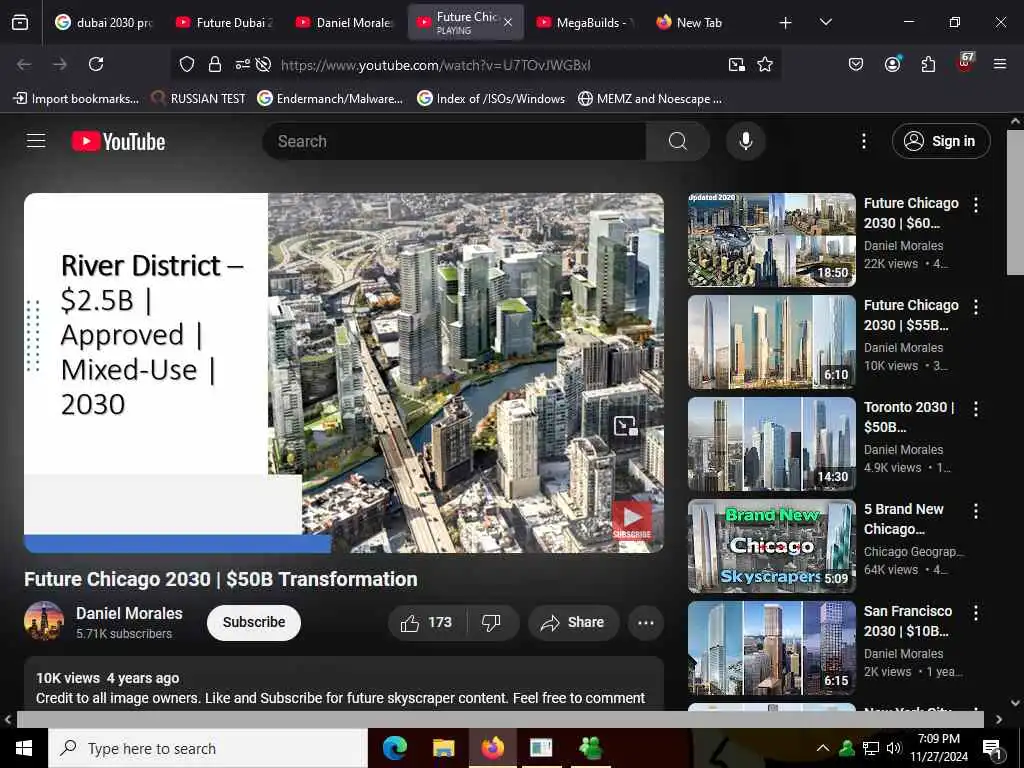
Task: Click the YouTube Search field
Action: click(454, 141)
